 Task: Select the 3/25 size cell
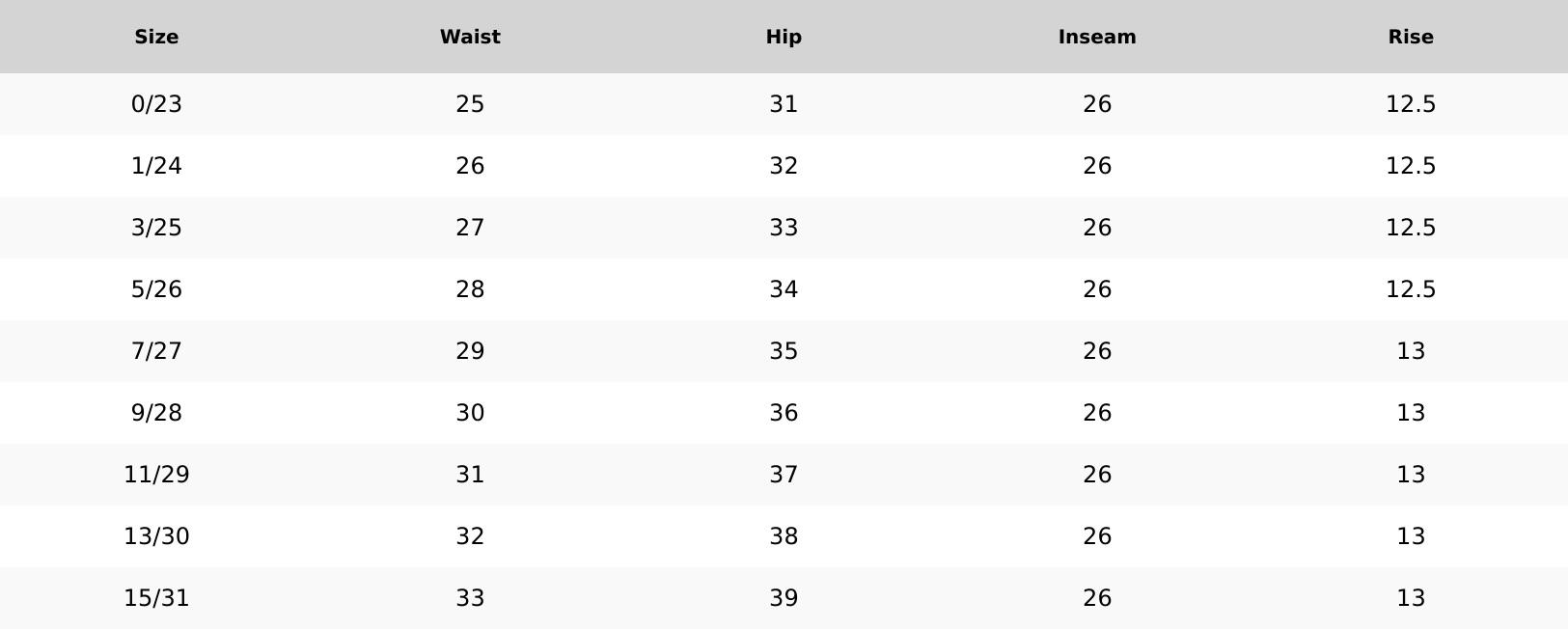(x=156, y=228)
